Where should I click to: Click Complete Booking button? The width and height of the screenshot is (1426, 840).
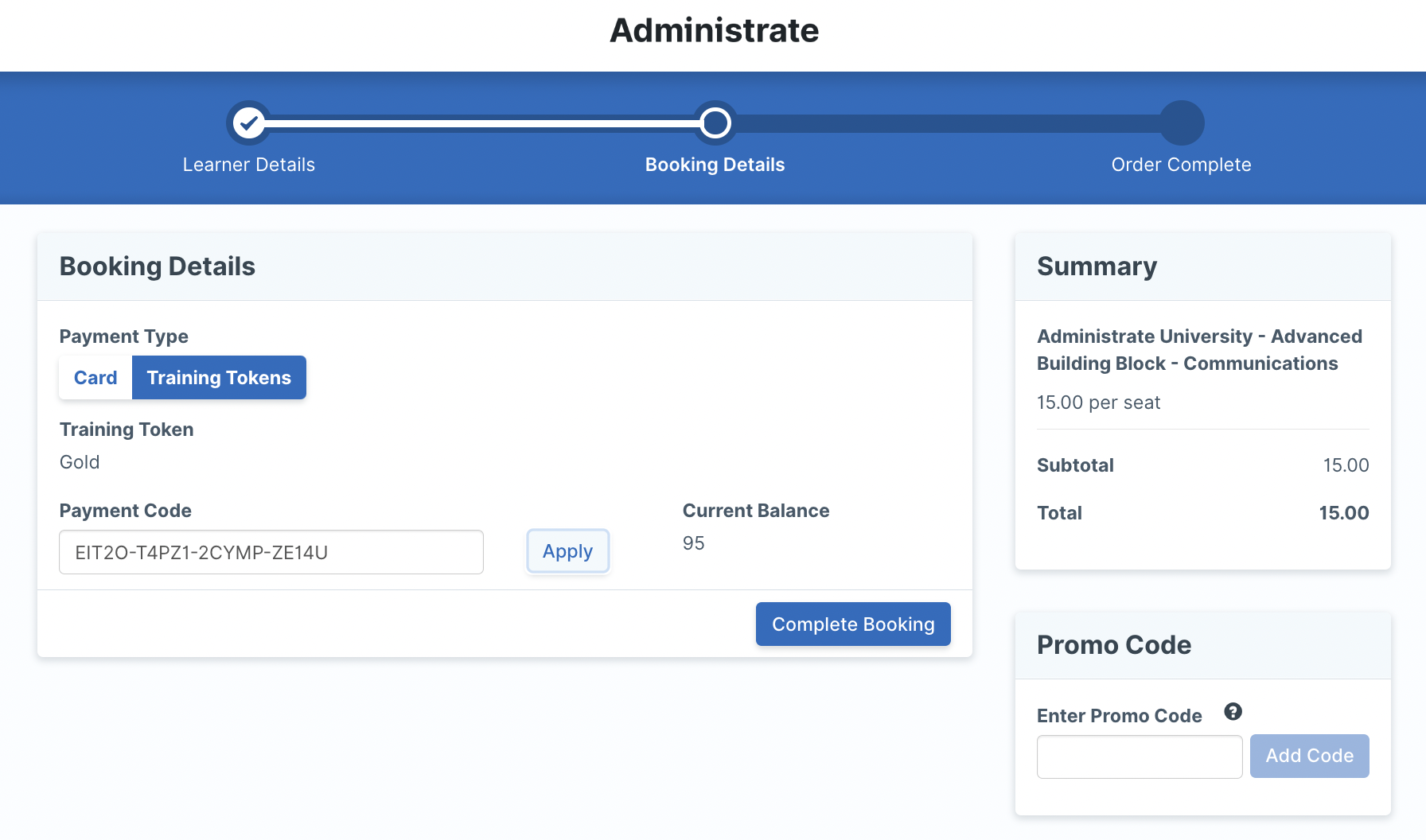tap(853, 624)
